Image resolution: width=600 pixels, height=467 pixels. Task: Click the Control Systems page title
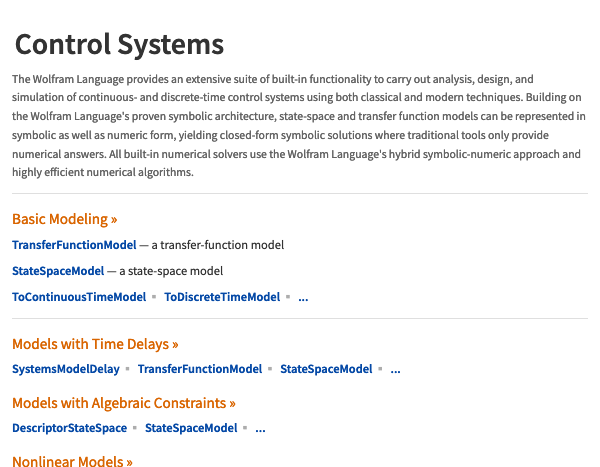coord(119,44)
